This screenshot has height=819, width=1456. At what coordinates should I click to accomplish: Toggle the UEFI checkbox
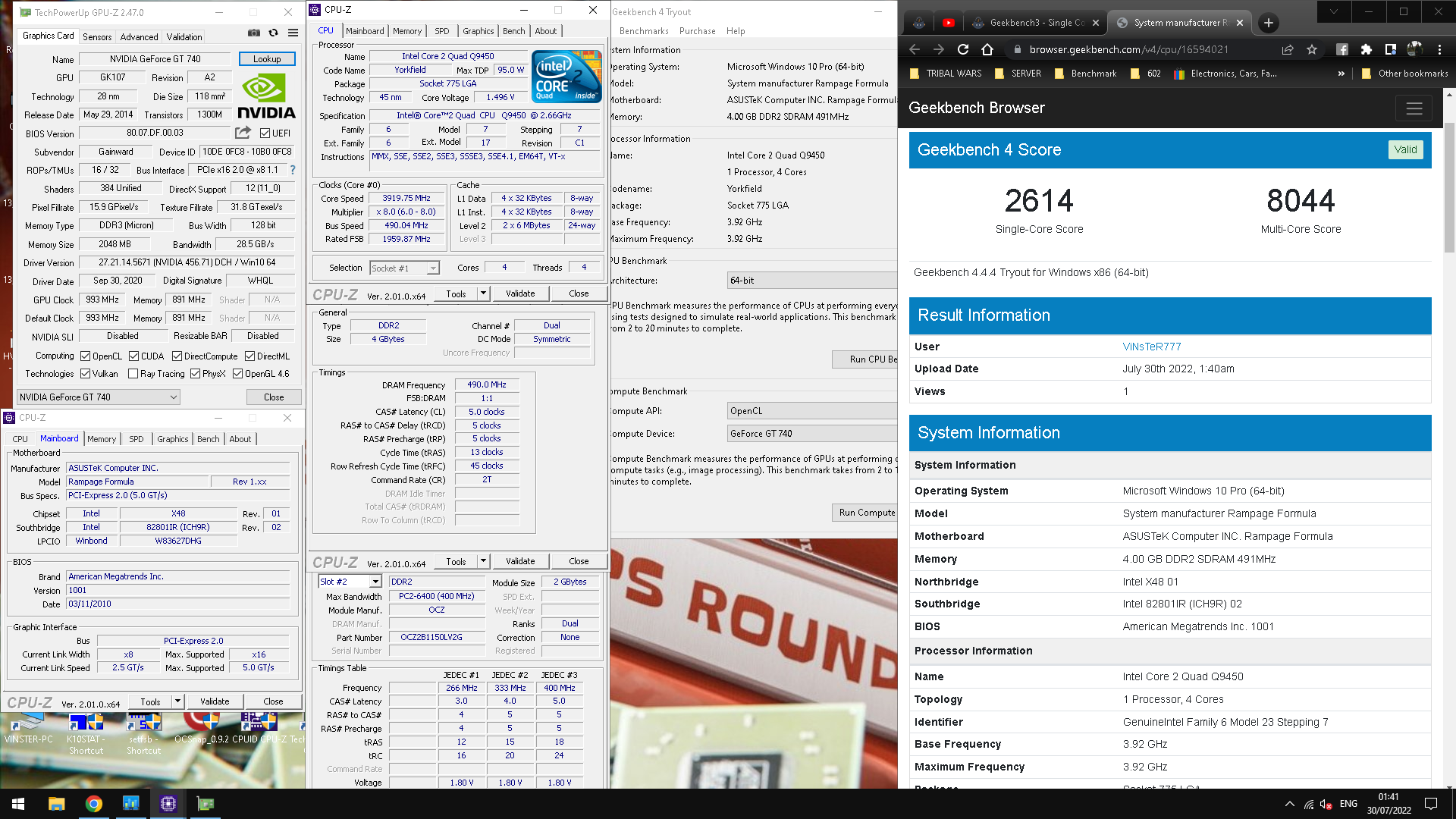click(x=265, y=133)
